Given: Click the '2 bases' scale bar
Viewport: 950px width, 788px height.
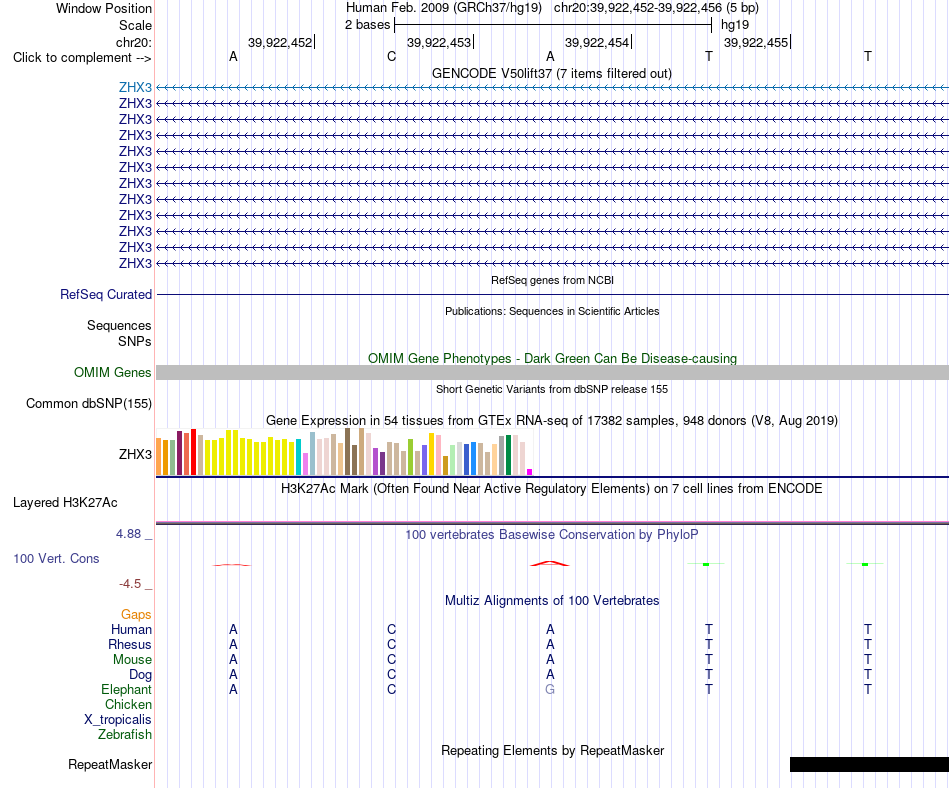Looking at the screenshot, I should tap(553, 25).
